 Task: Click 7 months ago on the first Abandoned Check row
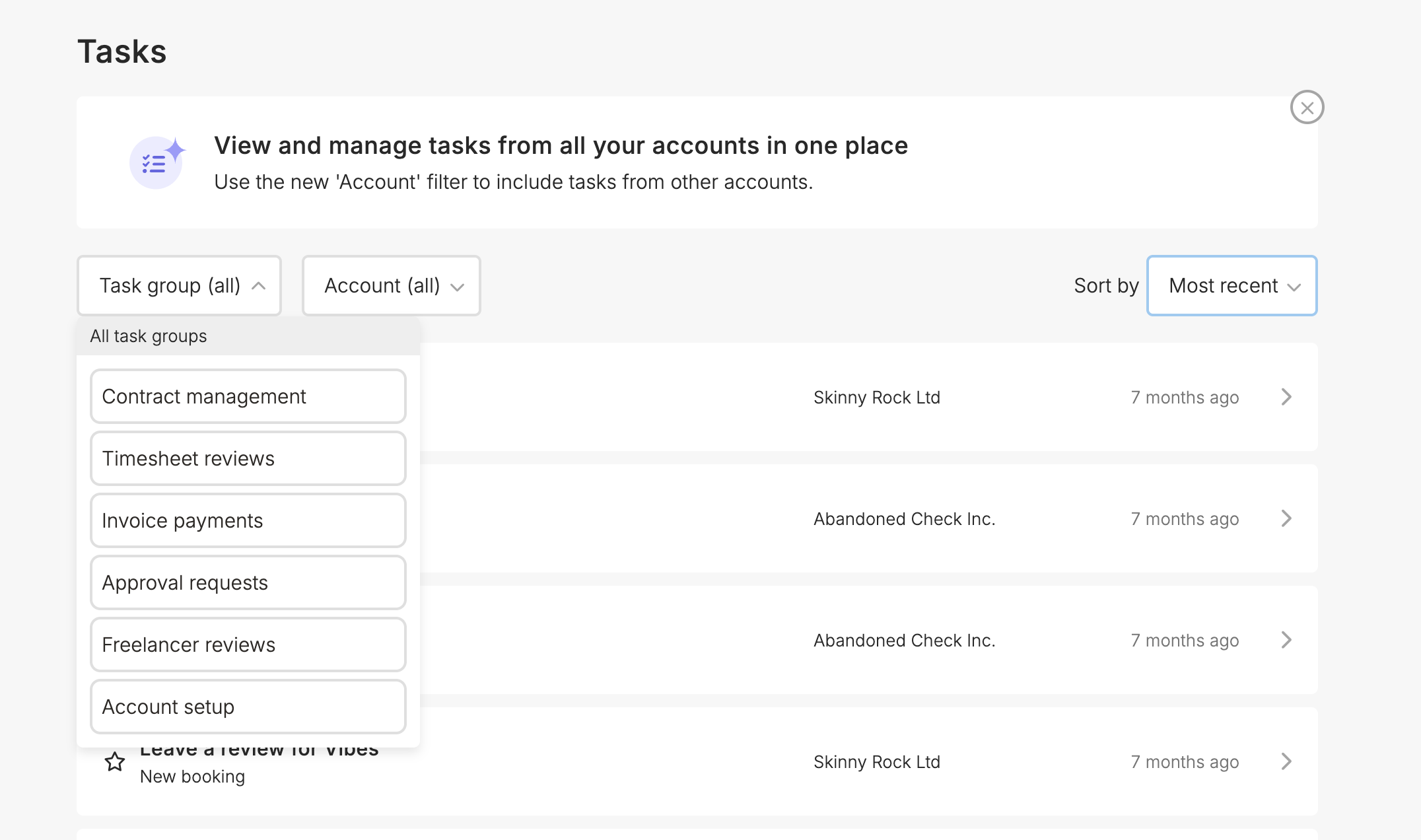1185,519
